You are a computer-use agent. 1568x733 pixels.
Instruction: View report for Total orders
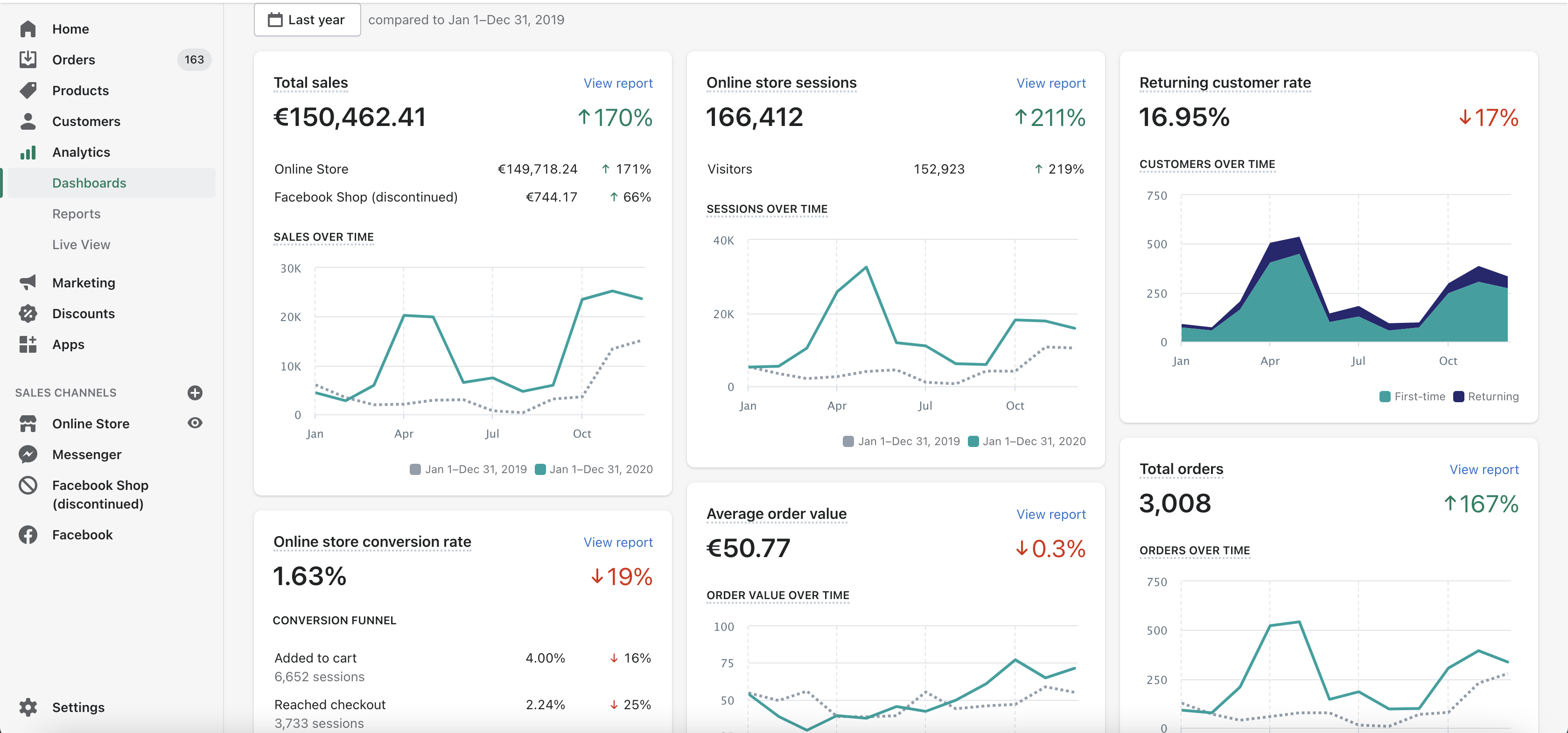click(x=1484, y=469)
